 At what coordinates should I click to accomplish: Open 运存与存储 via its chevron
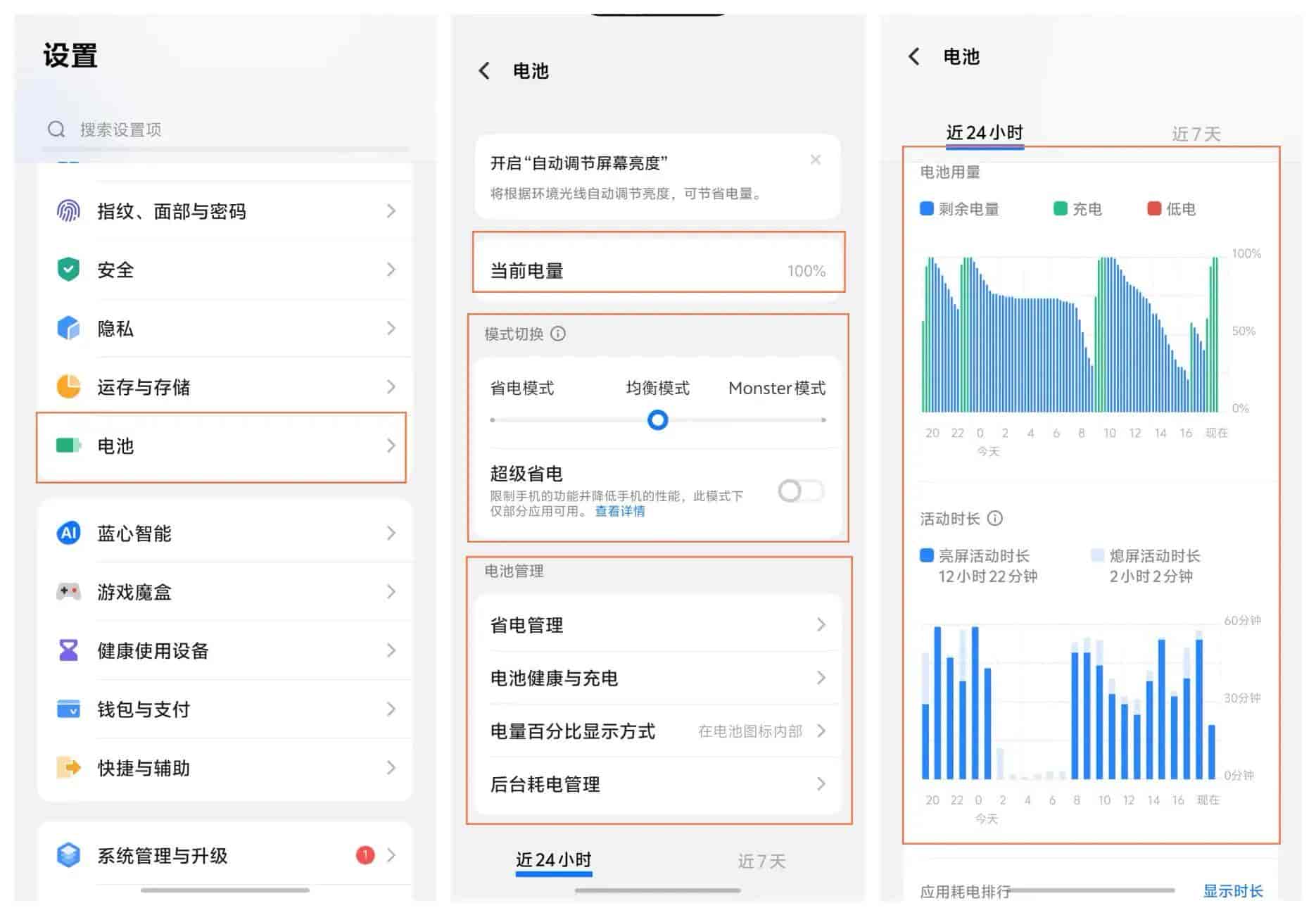[391, 386]
